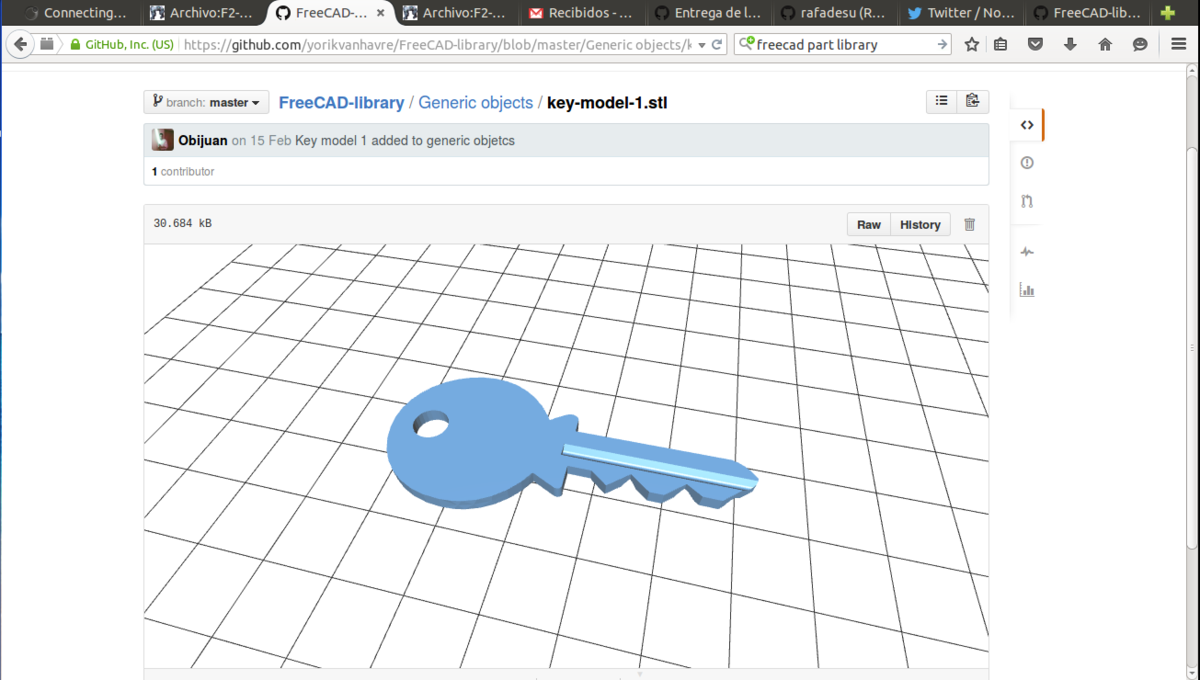Click the search arrow go button
This screenshot has width=1200, height=680.
click(x=942, y=45)
